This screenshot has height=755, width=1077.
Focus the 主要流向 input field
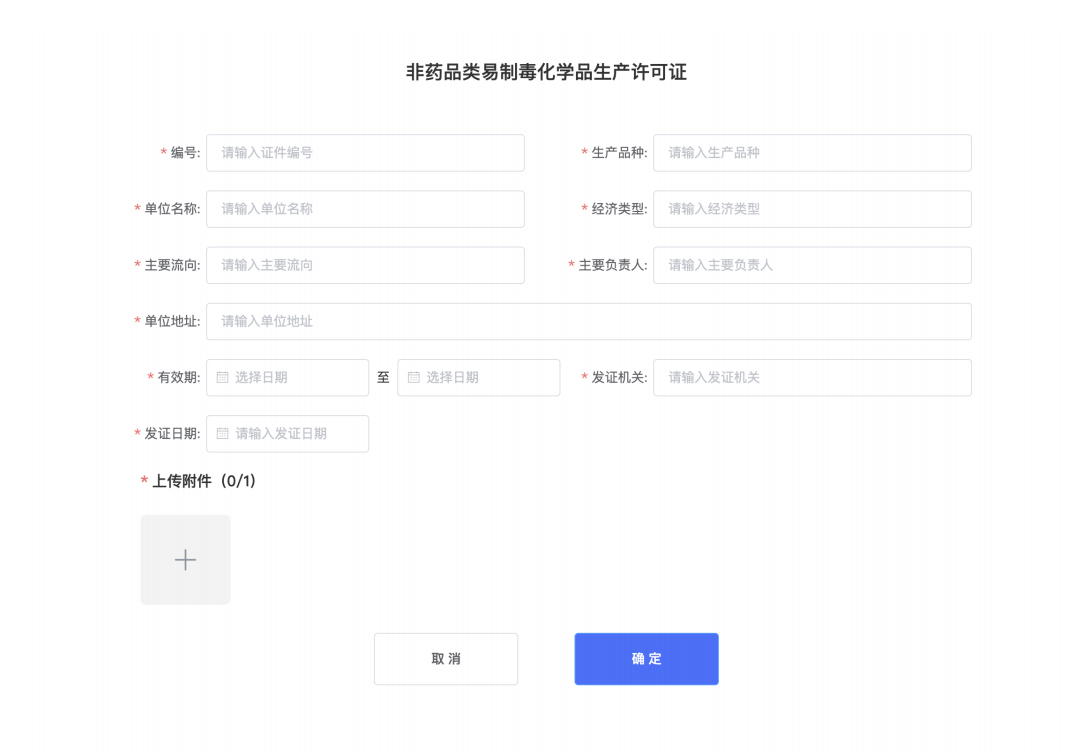(365, 265)
